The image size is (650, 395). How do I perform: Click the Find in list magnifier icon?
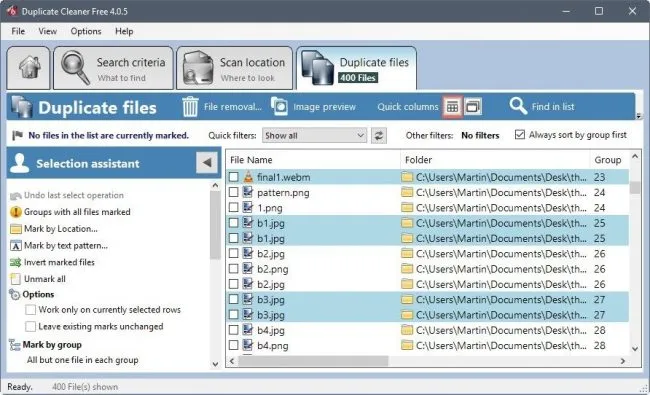518,106
